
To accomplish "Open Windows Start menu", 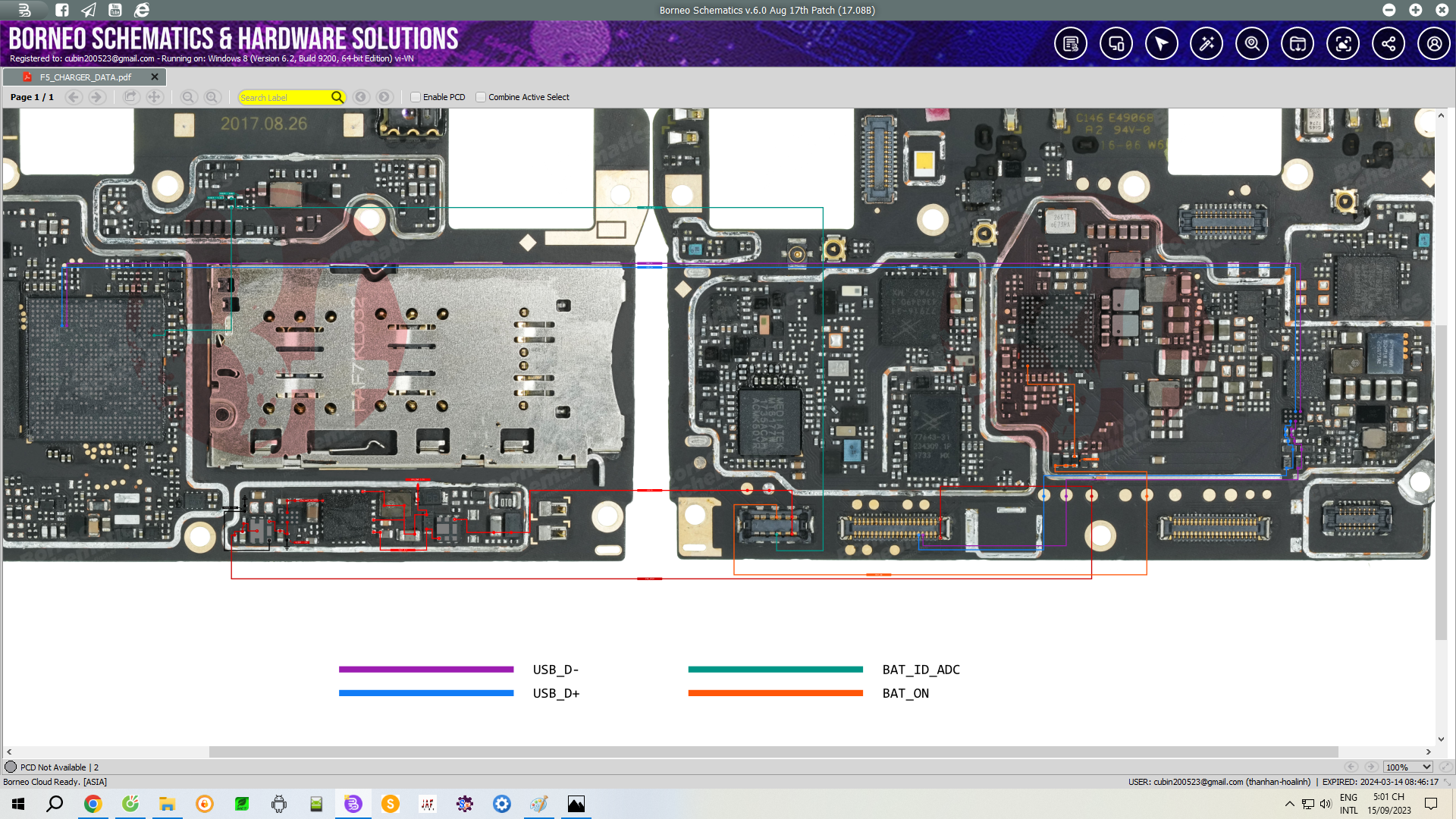I will 18,804.
